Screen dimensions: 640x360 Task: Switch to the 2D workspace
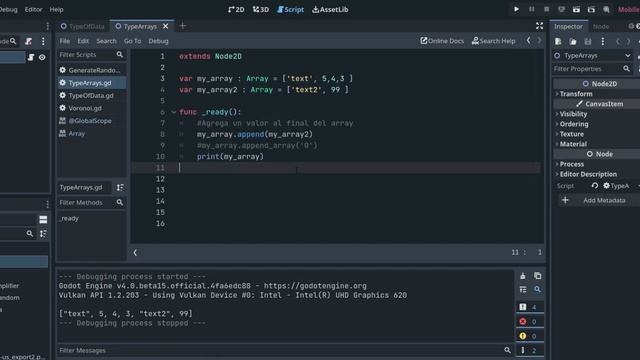pyautogui.click(x=236, y=9)
